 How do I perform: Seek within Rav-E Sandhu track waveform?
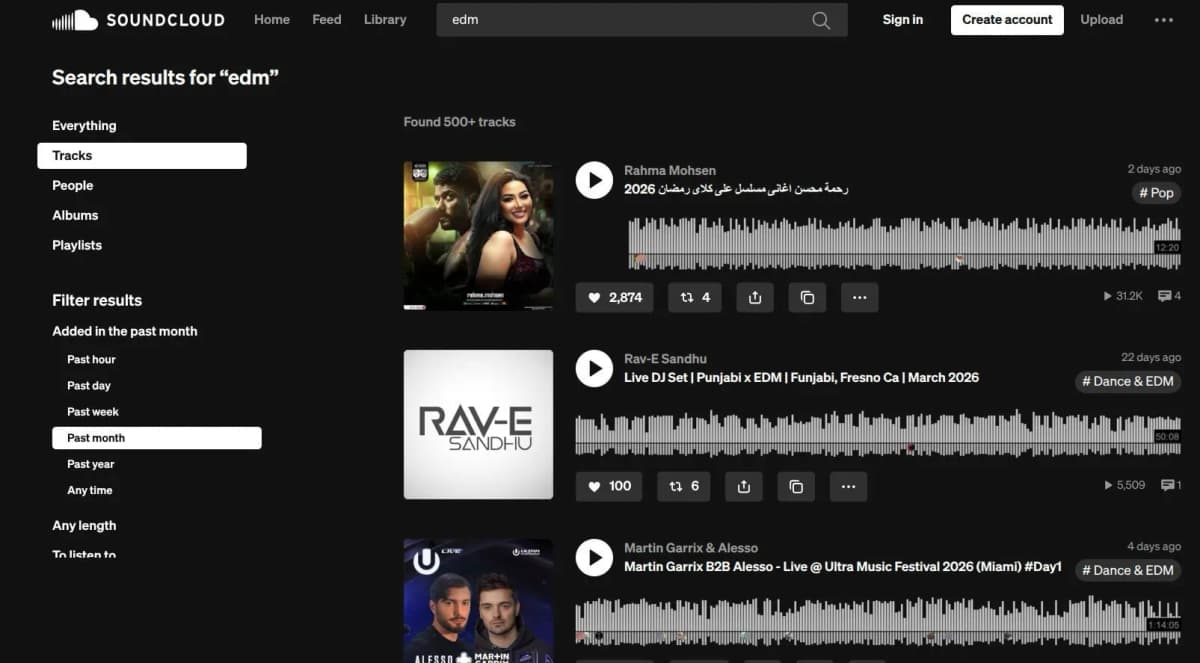coord(879,432)
